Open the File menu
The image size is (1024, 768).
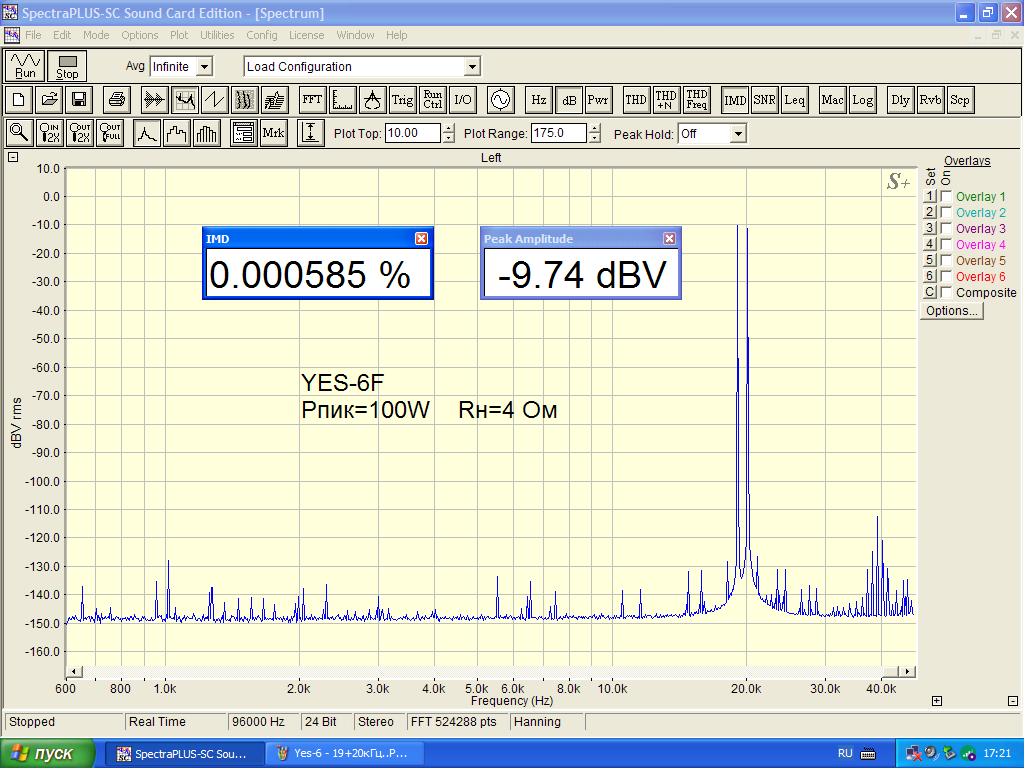coord(33,35)
